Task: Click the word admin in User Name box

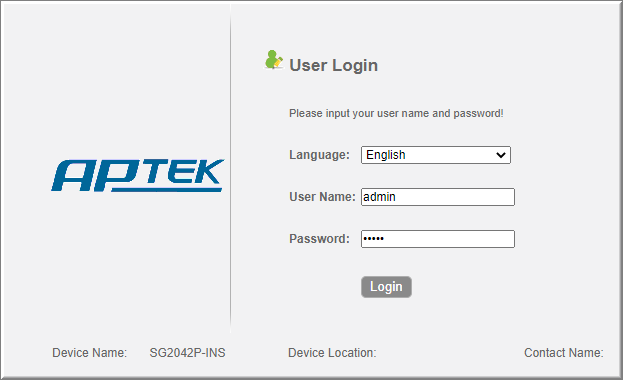Action: 379,197
